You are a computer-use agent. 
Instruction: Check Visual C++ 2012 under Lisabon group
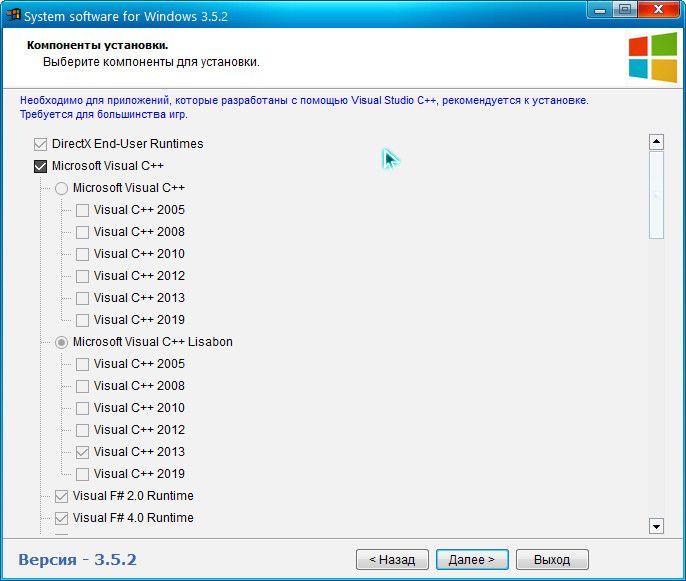(x=82, y=430)
